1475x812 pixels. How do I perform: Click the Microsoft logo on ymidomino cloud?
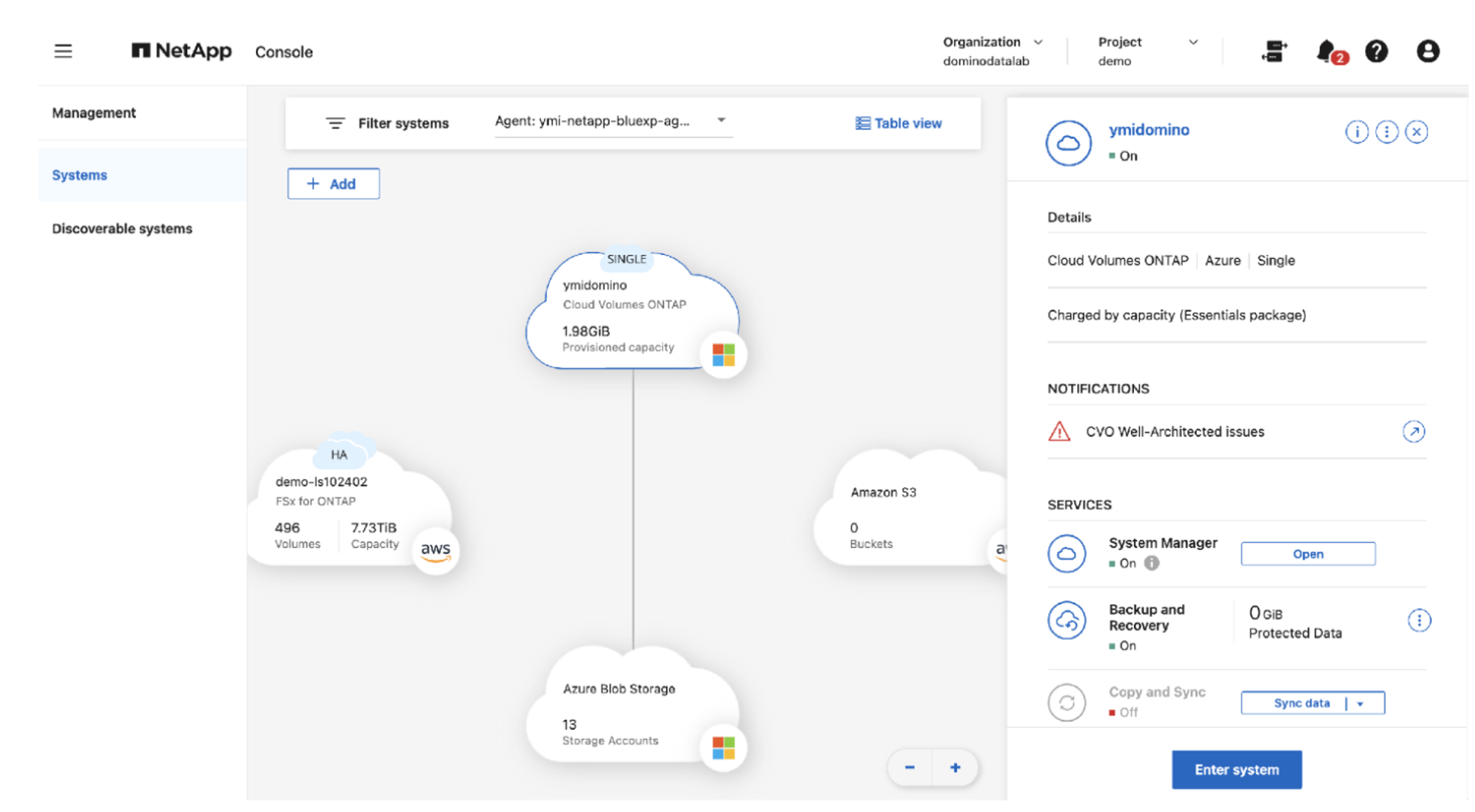723,354
